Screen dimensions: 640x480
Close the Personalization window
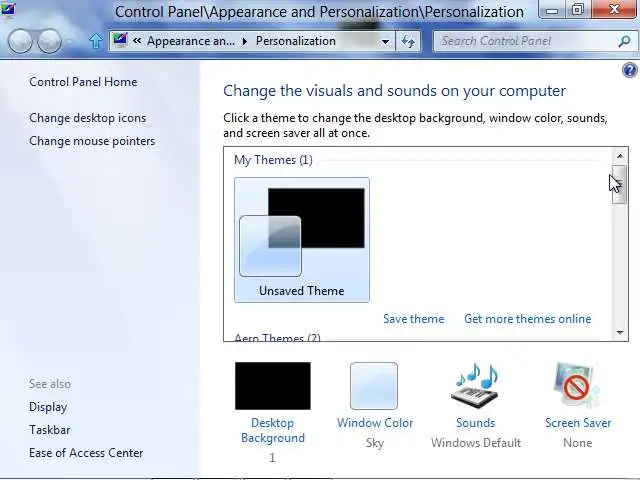point(614,10)
